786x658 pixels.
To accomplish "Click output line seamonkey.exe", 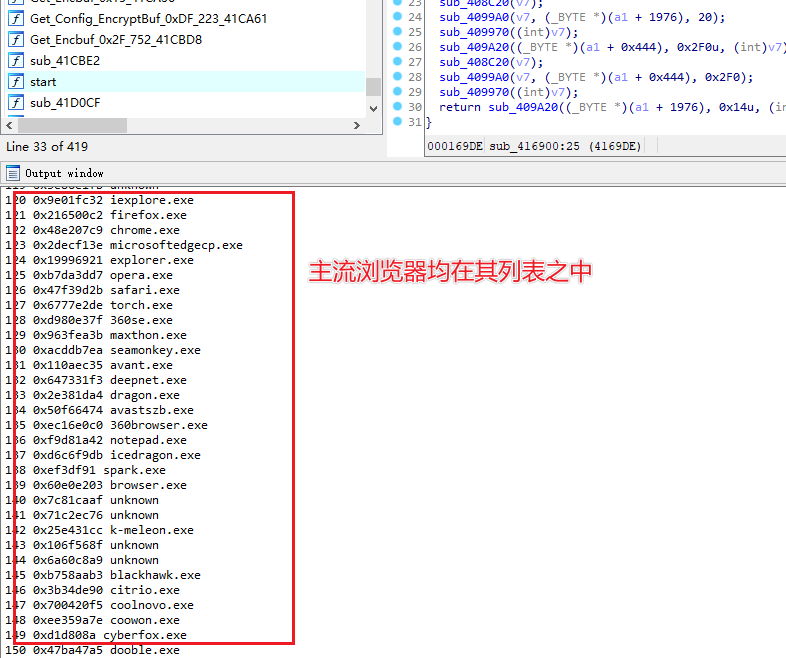I will pyautogui.click(x=103, y=350).
